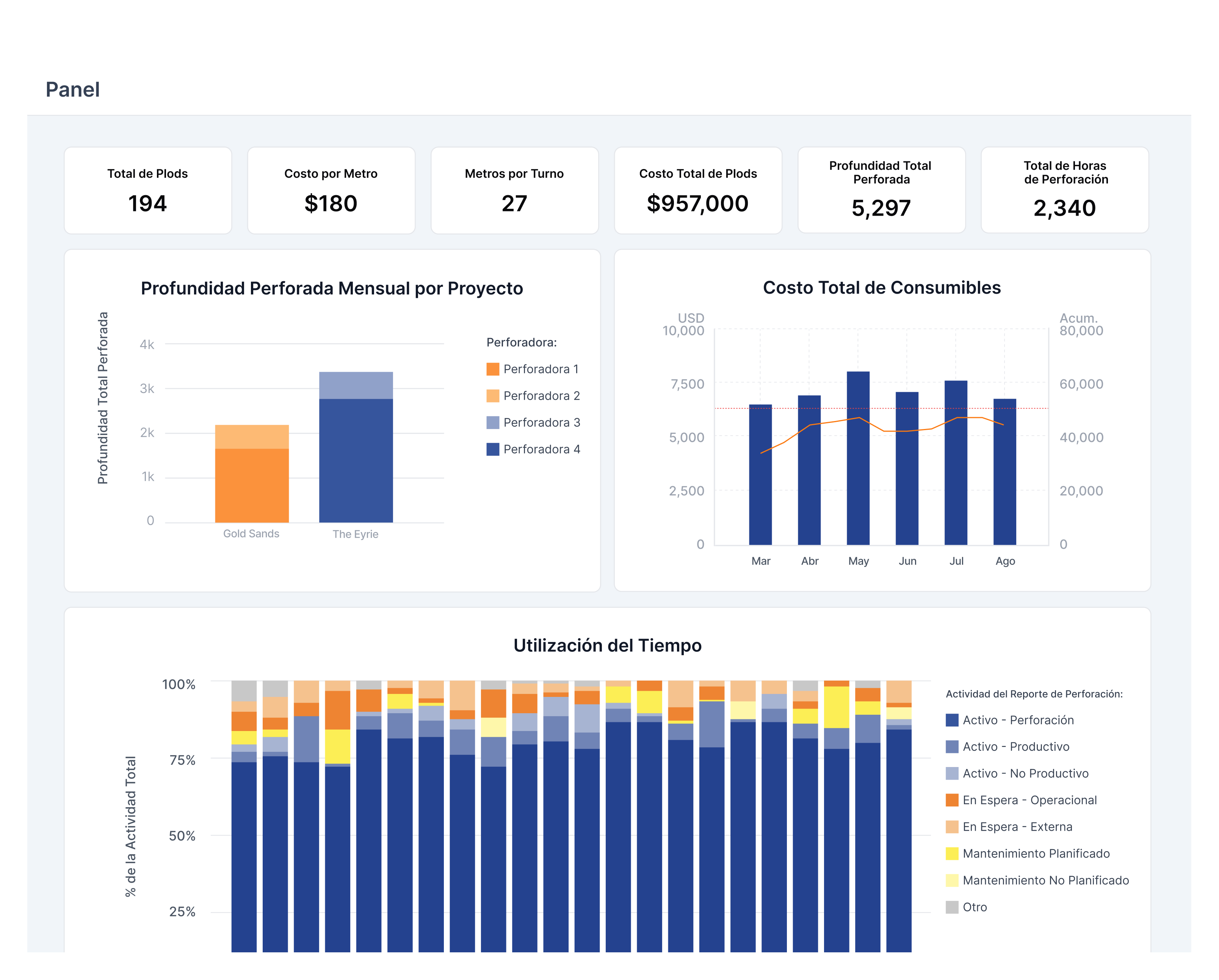
Task: Click the Mar consumables bar
Action: (760, 475)
